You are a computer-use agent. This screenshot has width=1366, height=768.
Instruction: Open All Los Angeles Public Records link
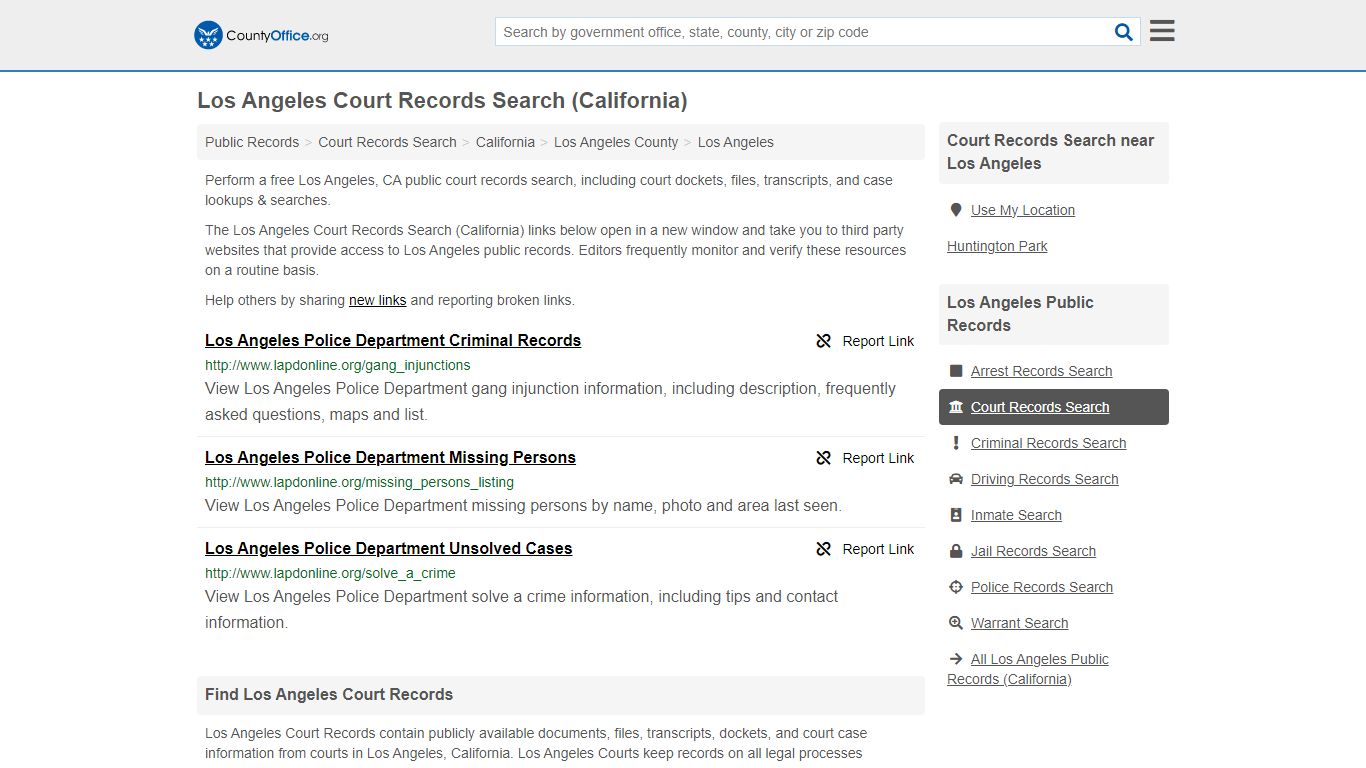(x=1028, y=669)
